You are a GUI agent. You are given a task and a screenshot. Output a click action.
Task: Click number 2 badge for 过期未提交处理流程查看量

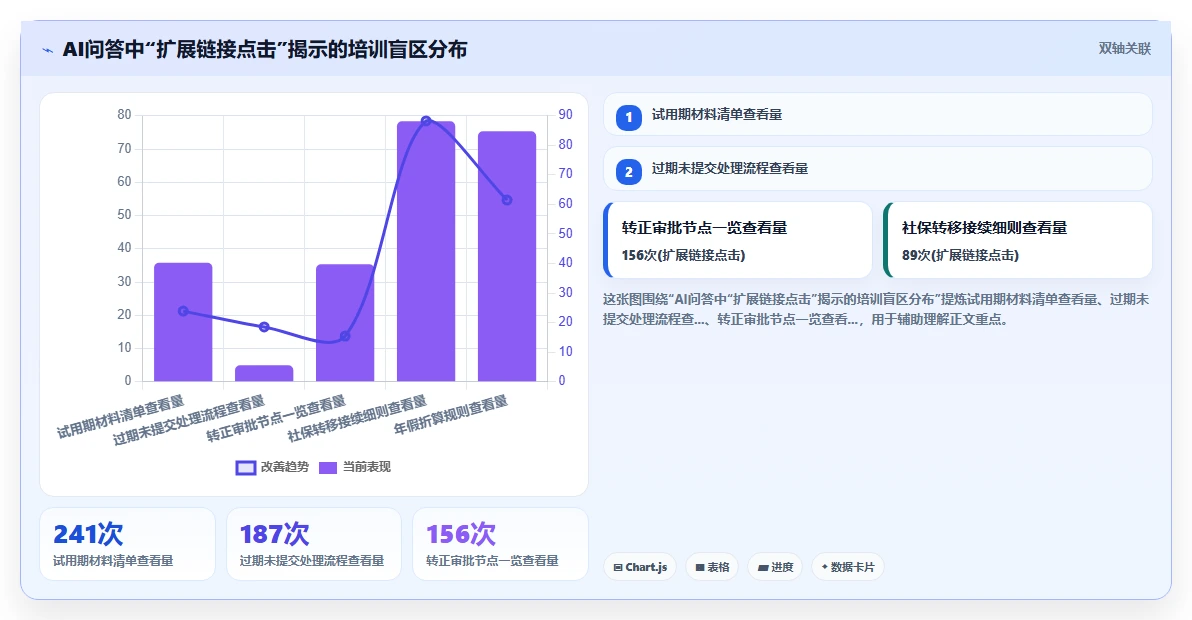pyautogui.click(x=629, y=171)
